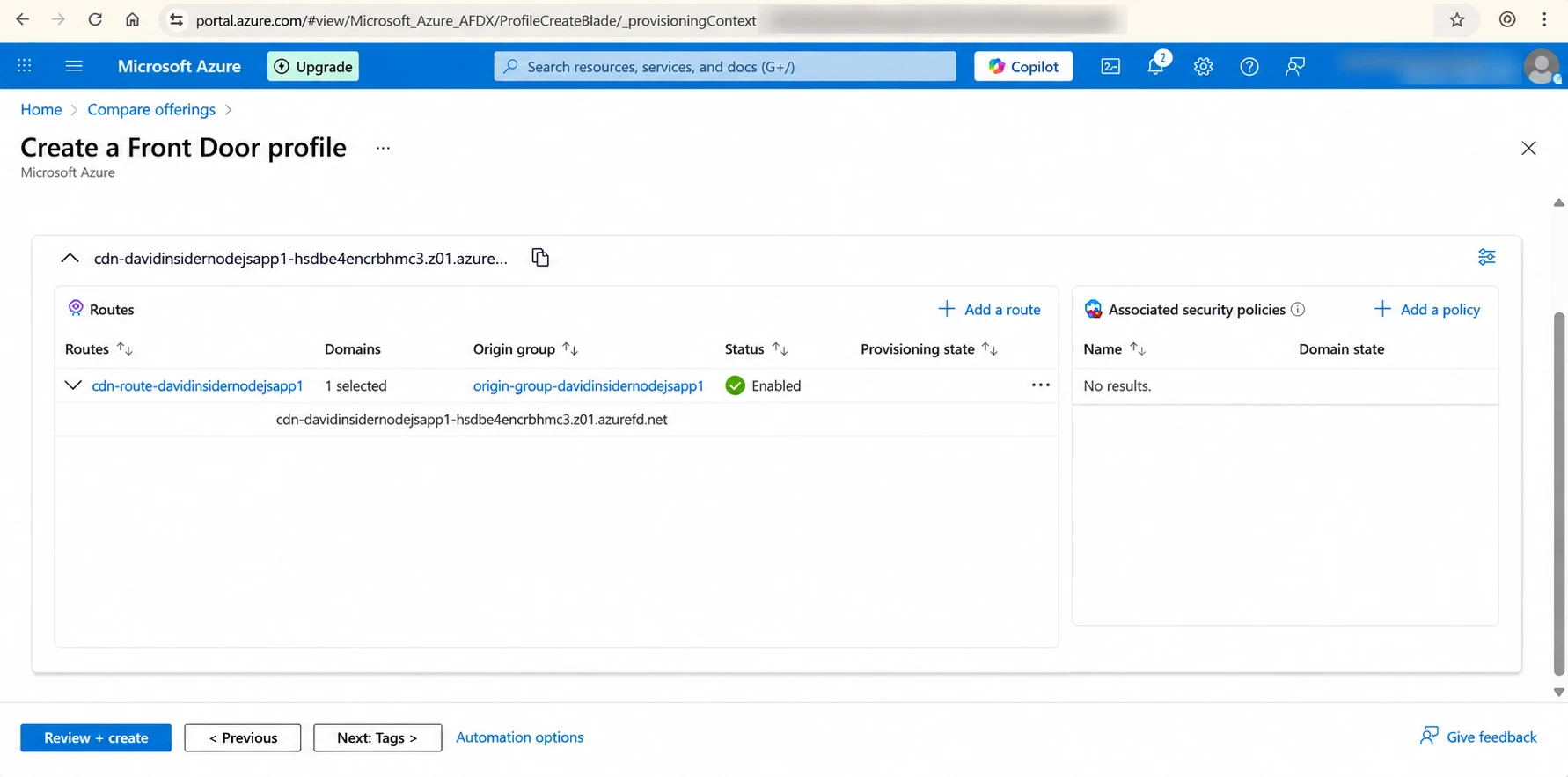
Task: Click the Home breadcrumb
Action: (41, 109)
